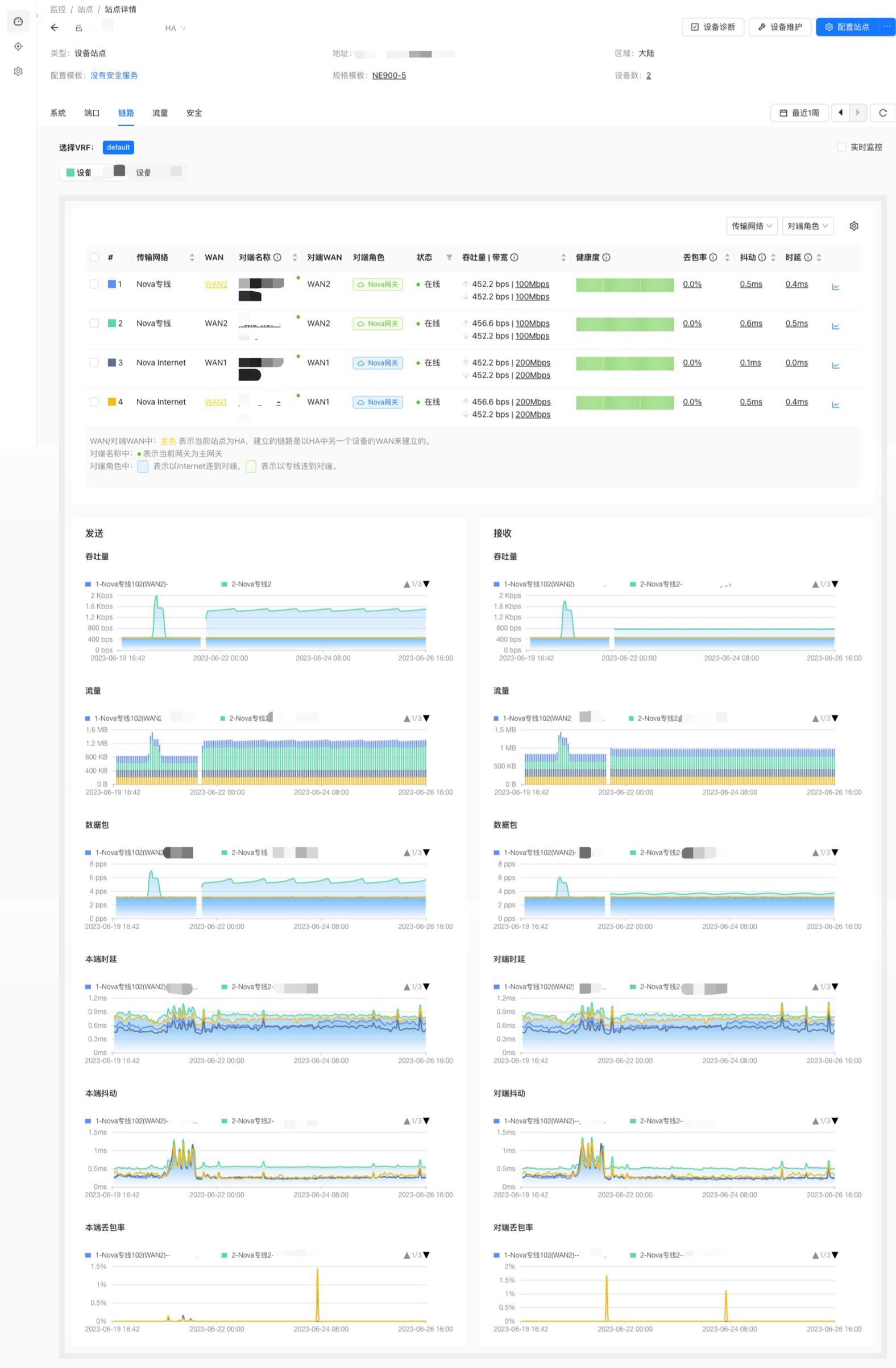Click row 2 green color swatch
The height and width of the screenshot is (1368, 896).
click(112, 323)
